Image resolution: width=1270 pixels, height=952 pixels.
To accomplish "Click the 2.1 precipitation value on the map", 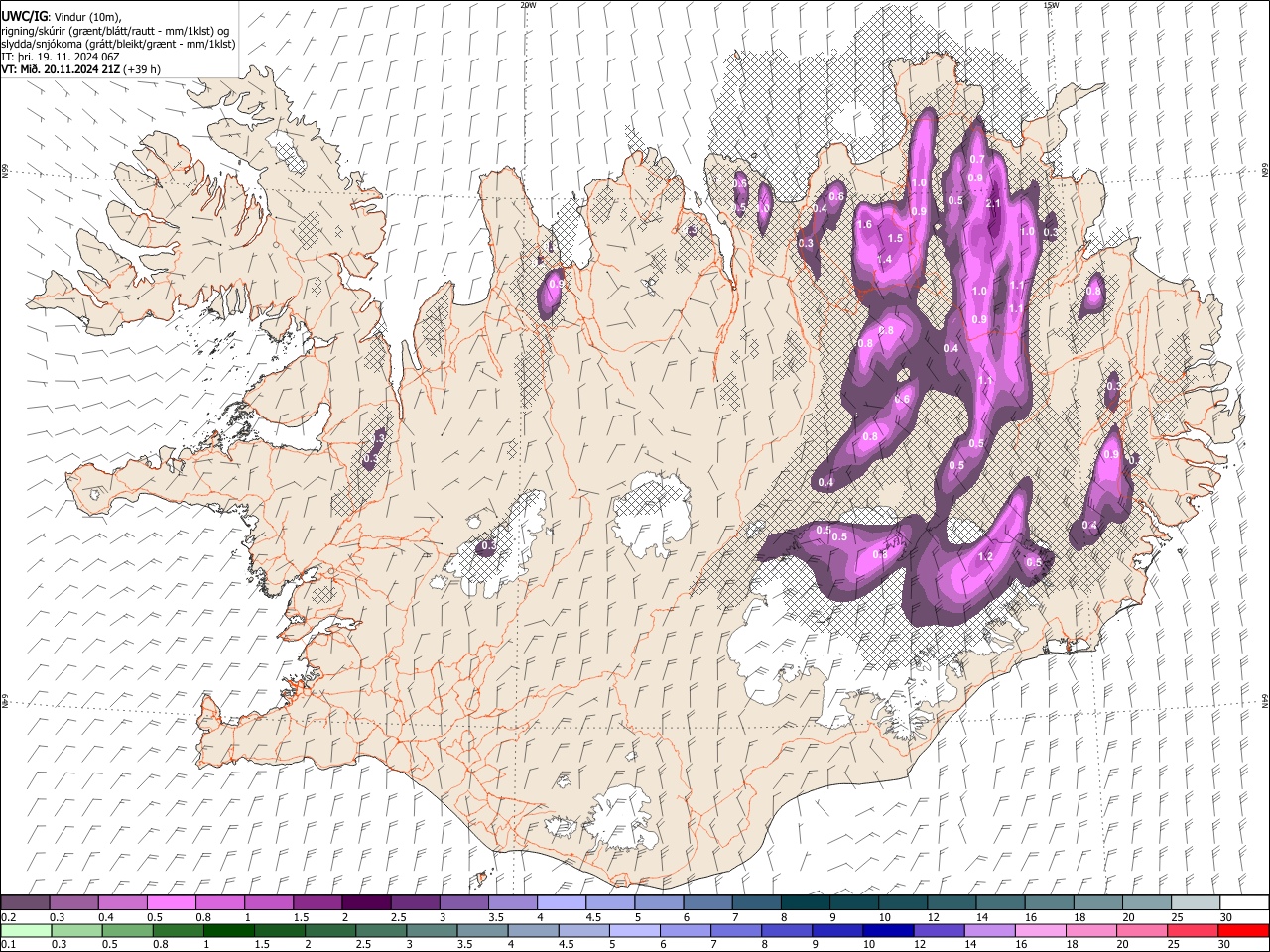I will pos(993,203).
